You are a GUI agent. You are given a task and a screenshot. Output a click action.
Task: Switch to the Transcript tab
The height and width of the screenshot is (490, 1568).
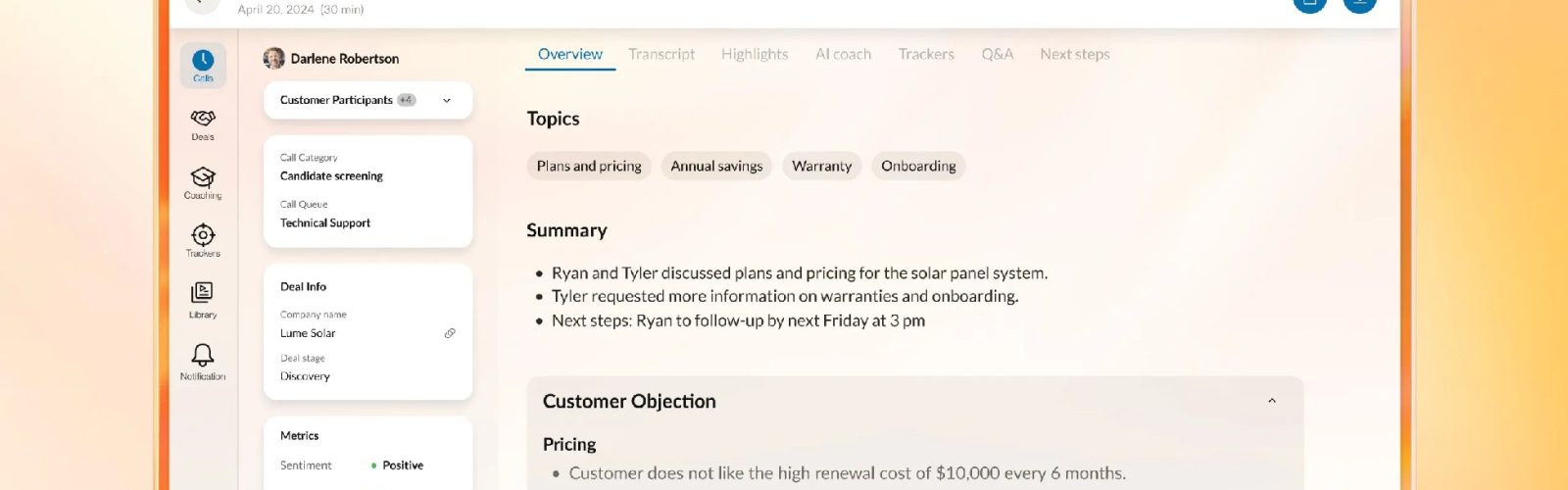pos(661,55)
